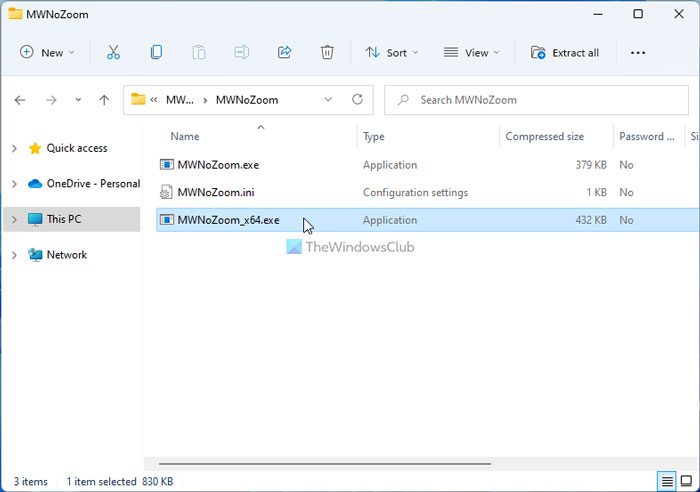Image resolution: width=700 pixels, height=492 pixels.
Task: Select Network in navigation pane
Action: click(67, 255)
